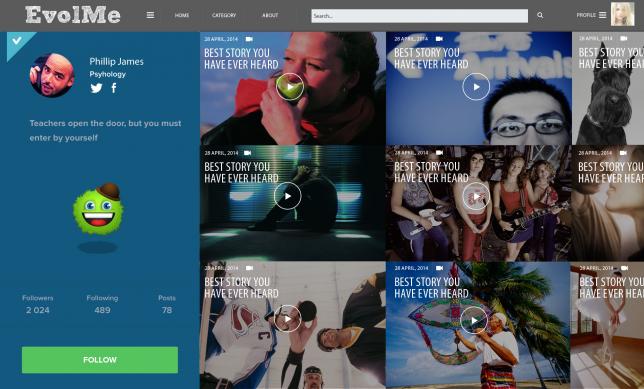Open the CATEGORY menu item

(x=224, y=16)
